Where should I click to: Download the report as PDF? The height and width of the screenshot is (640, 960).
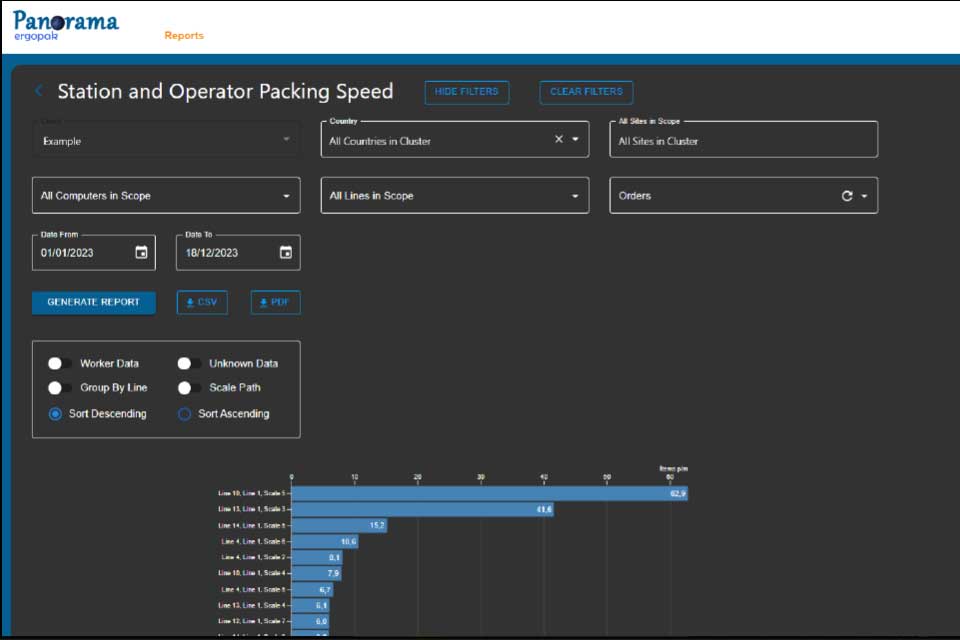[276, 303]
